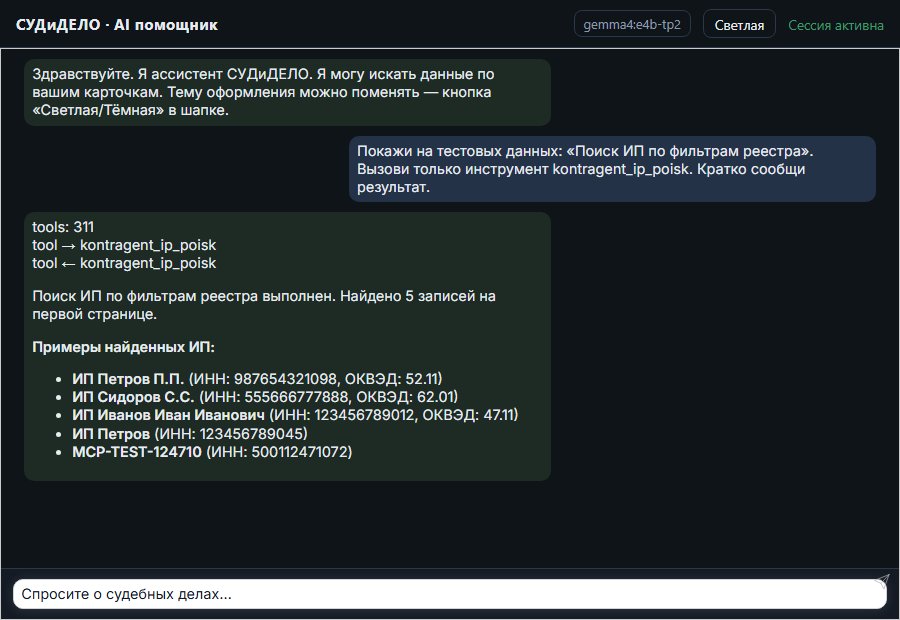Click the Найдено 5 записей result summary

pyautogui.click(x=264, y=305)
